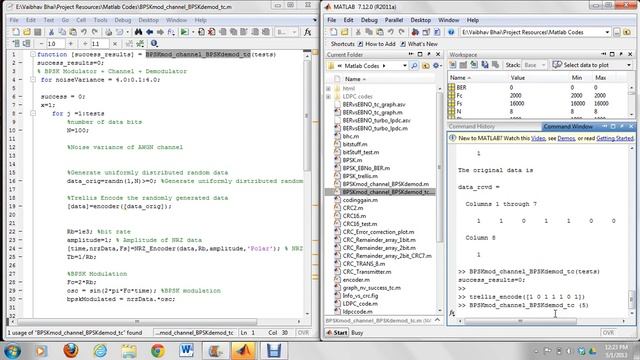Click Browse for folder button in MATLAB

click(x=617, y=32)
